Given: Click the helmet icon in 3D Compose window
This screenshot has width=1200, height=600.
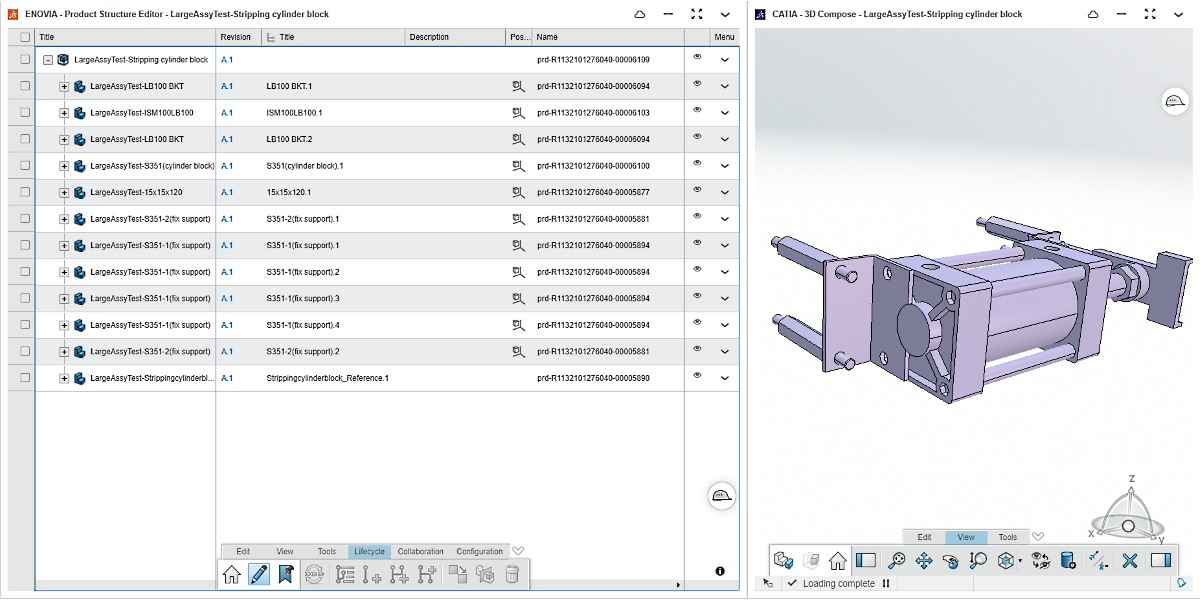Looking at the screenshot, I should click(x=1175, y=101).
